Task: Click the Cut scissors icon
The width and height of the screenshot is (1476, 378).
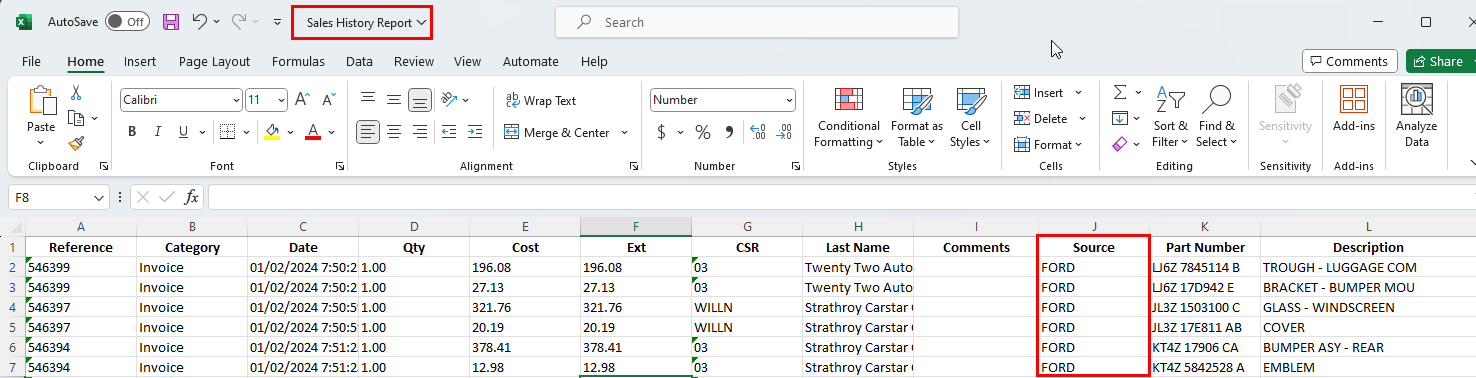Action: pos(76,92)
